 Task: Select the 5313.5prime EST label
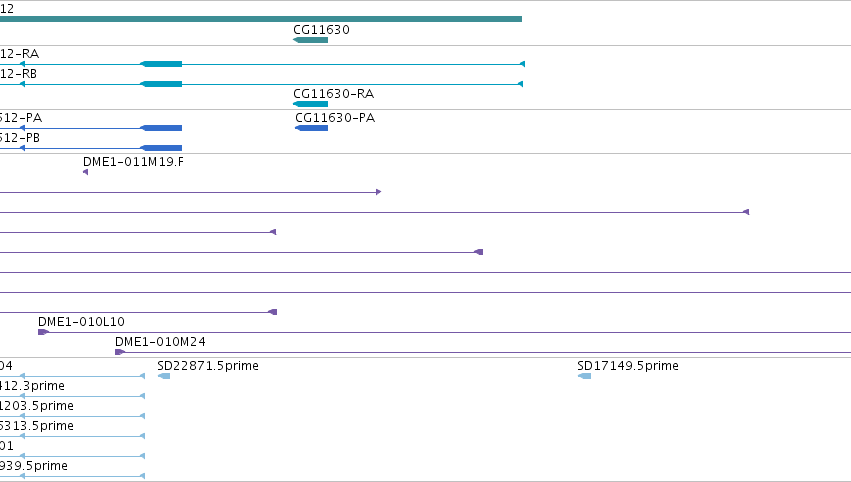coord(36,426)
